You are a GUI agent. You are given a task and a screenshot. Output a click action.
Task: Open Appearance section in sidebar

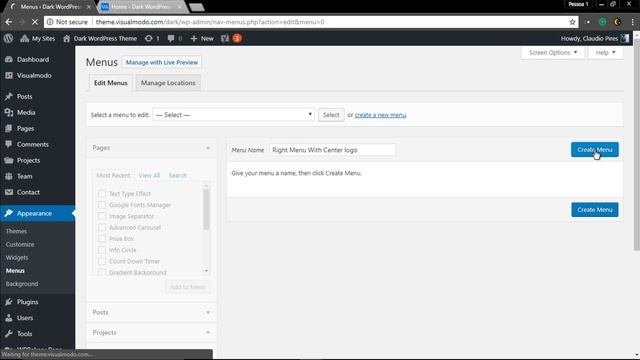coord(38,213)
